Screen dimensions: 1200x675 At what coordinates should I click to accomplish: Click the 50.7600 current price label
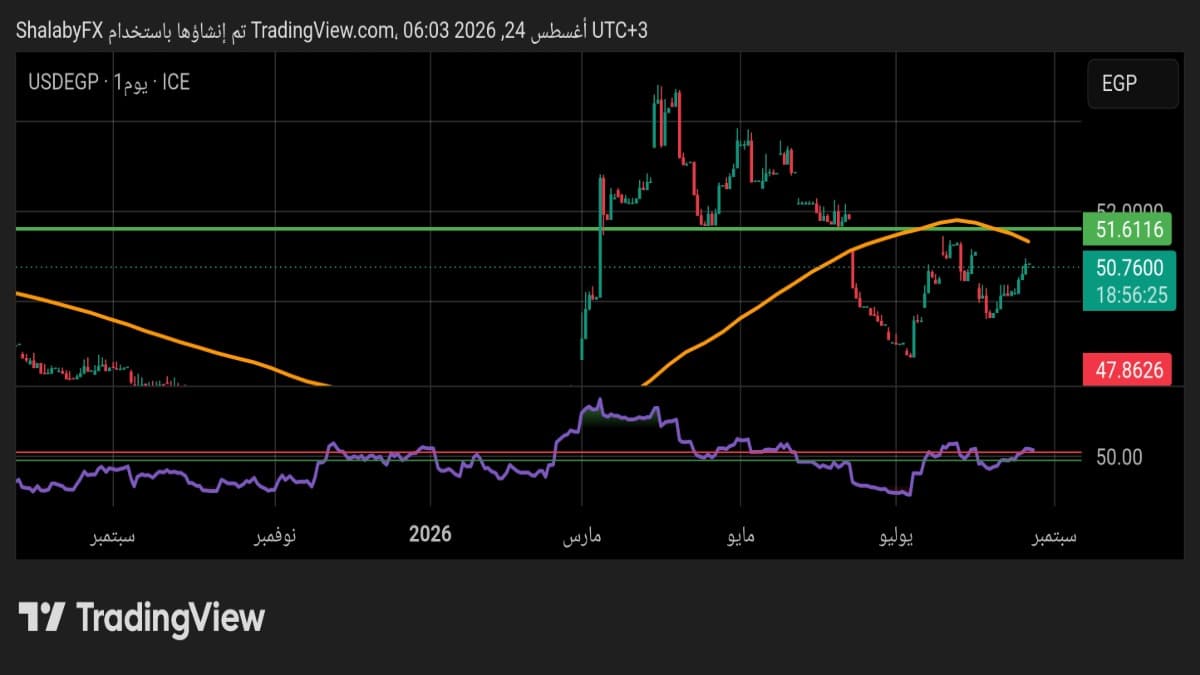pyautogui.click(x=1128, y=267)
